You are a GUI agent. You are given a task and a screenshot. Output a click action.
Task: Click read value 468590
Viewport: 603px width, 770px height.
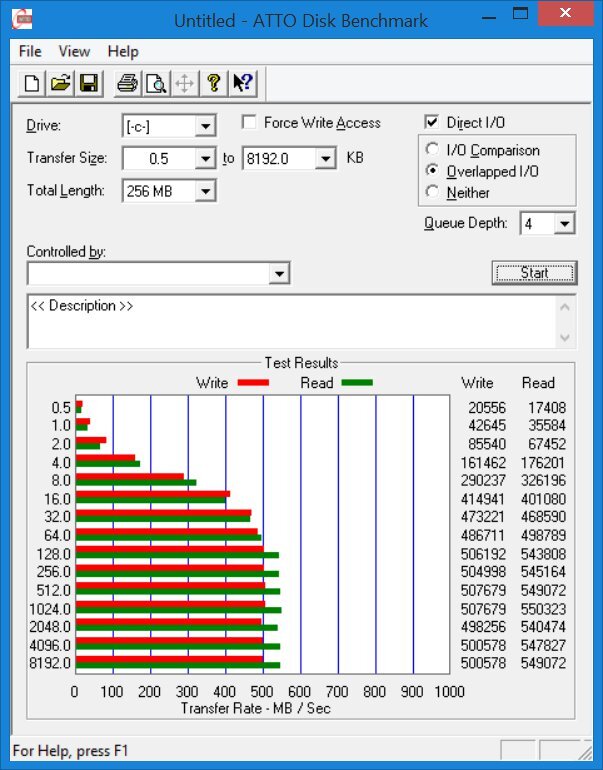pyautogui.click(x=544, y=517)
